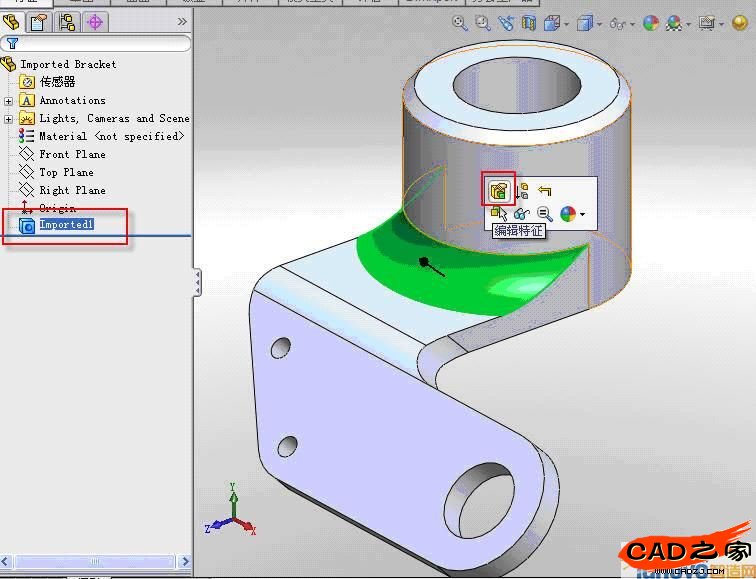Open the Appearance dropdown in context toolbar

582,214
